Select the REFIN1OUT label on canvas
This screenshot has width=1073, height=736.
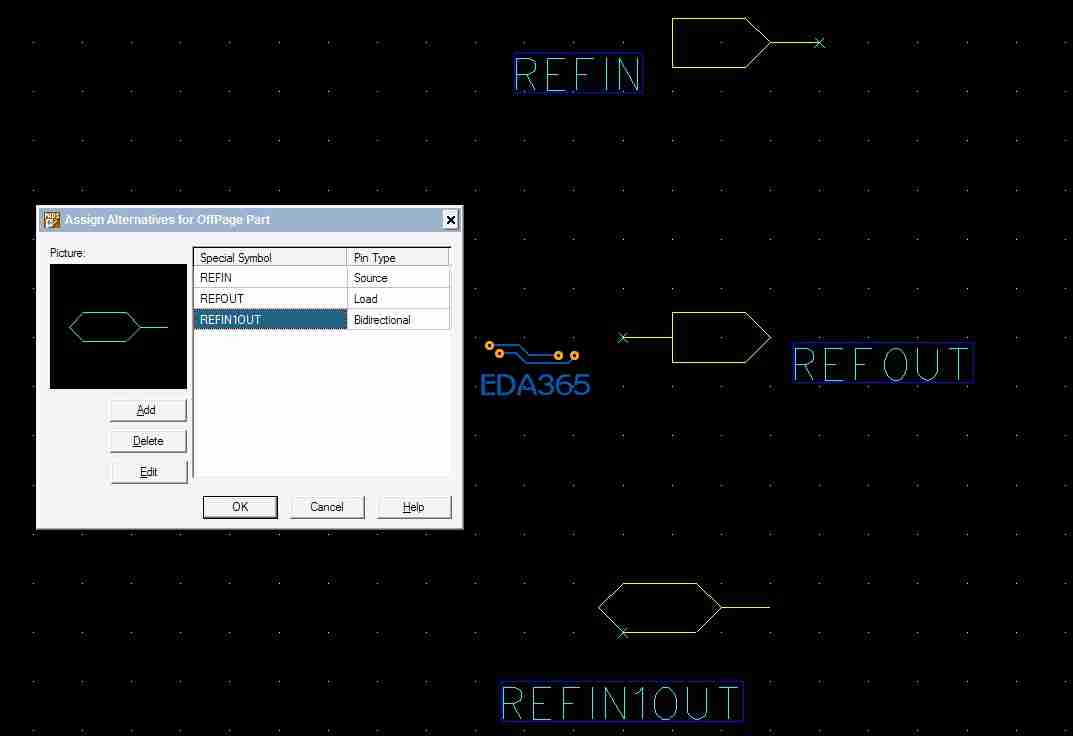tap(621, 702)
